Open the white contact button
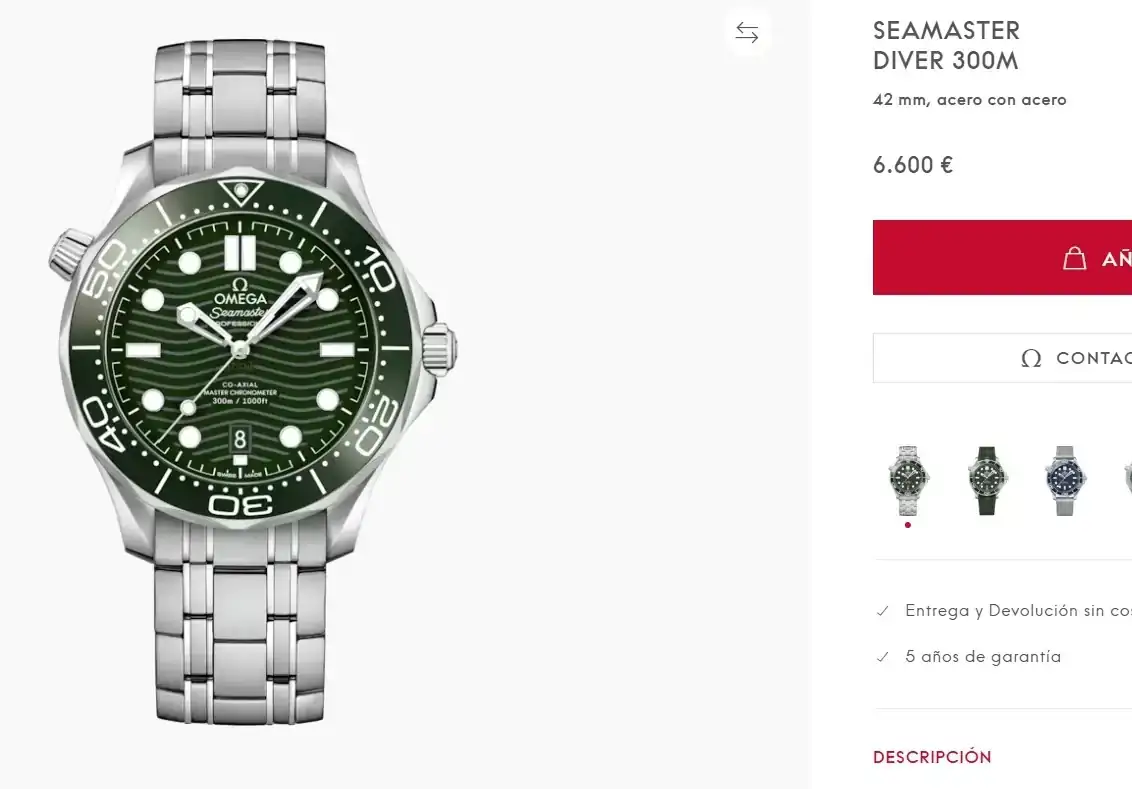 [x=1002, y=358]
